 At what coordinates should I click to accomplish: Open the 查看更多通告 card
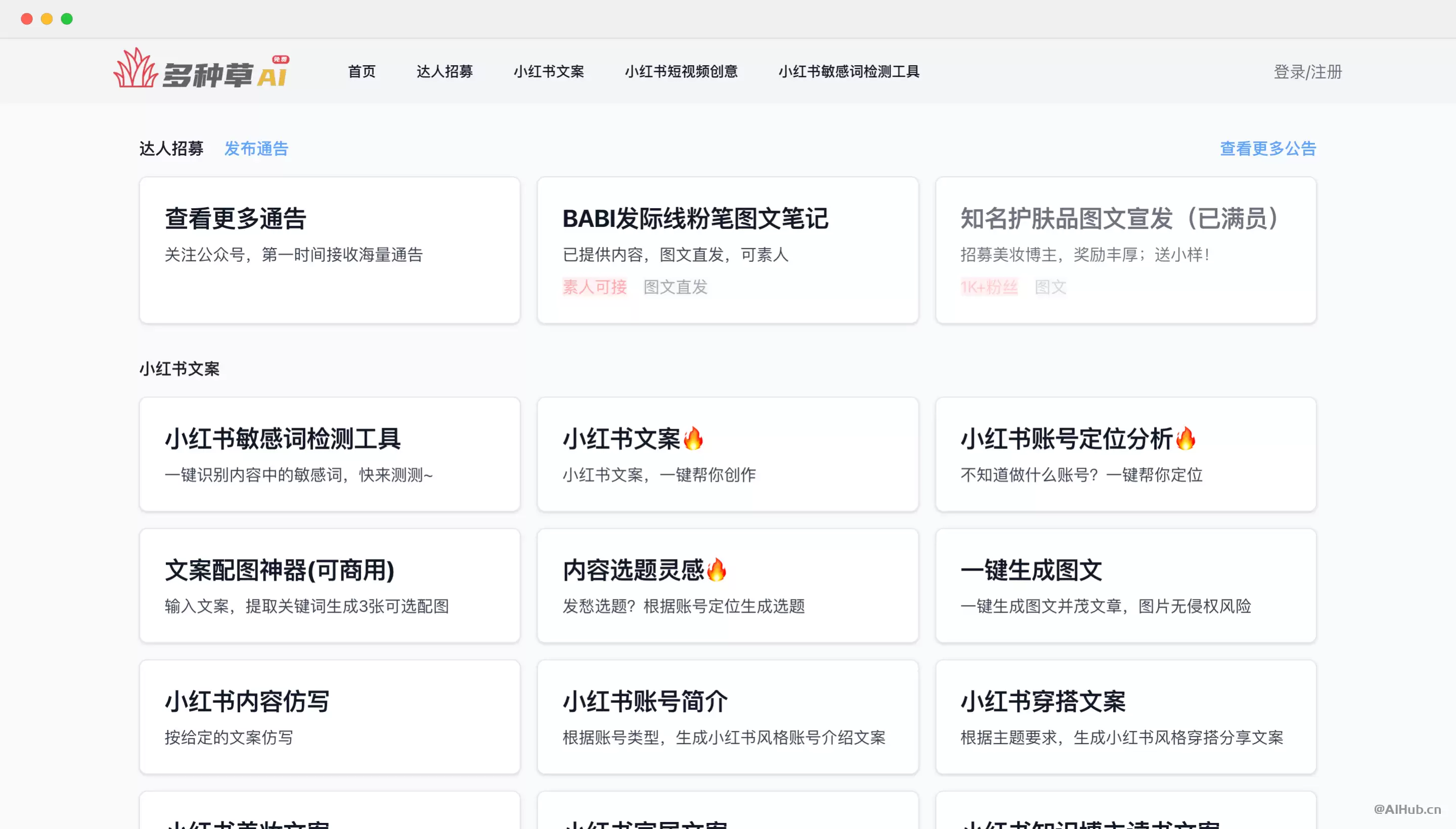(330, 250)
